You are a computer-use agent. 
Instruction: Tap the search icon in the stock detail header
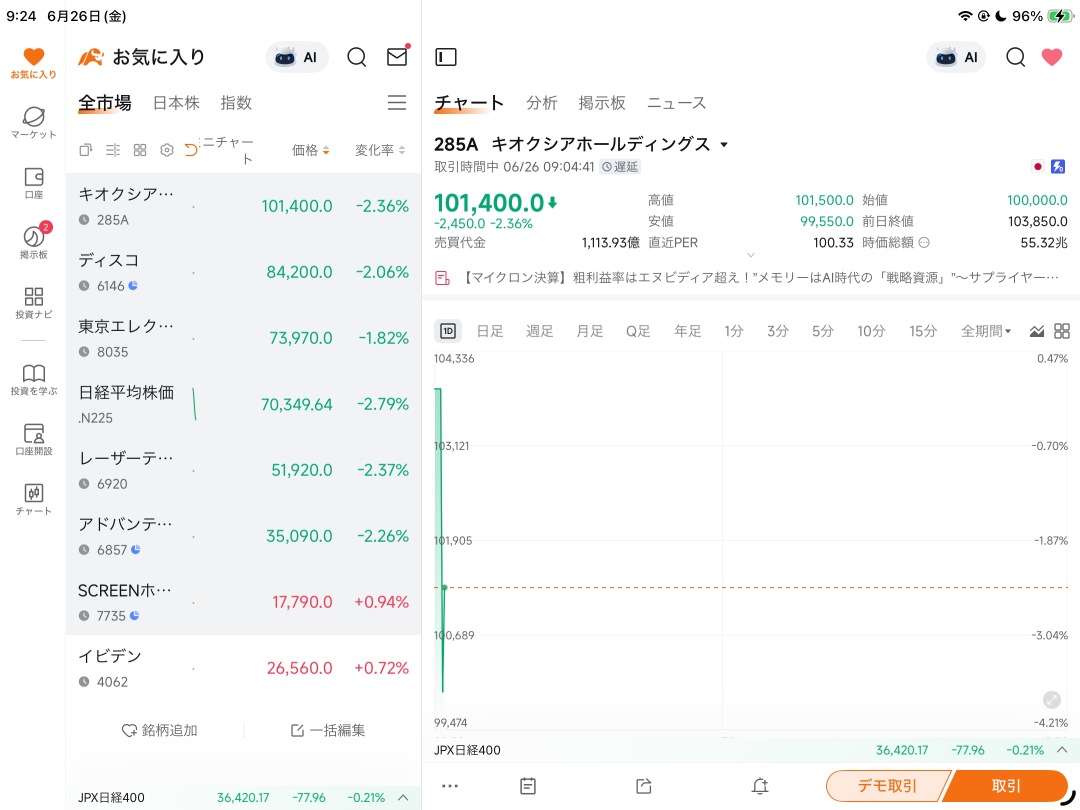(1015, 57)
